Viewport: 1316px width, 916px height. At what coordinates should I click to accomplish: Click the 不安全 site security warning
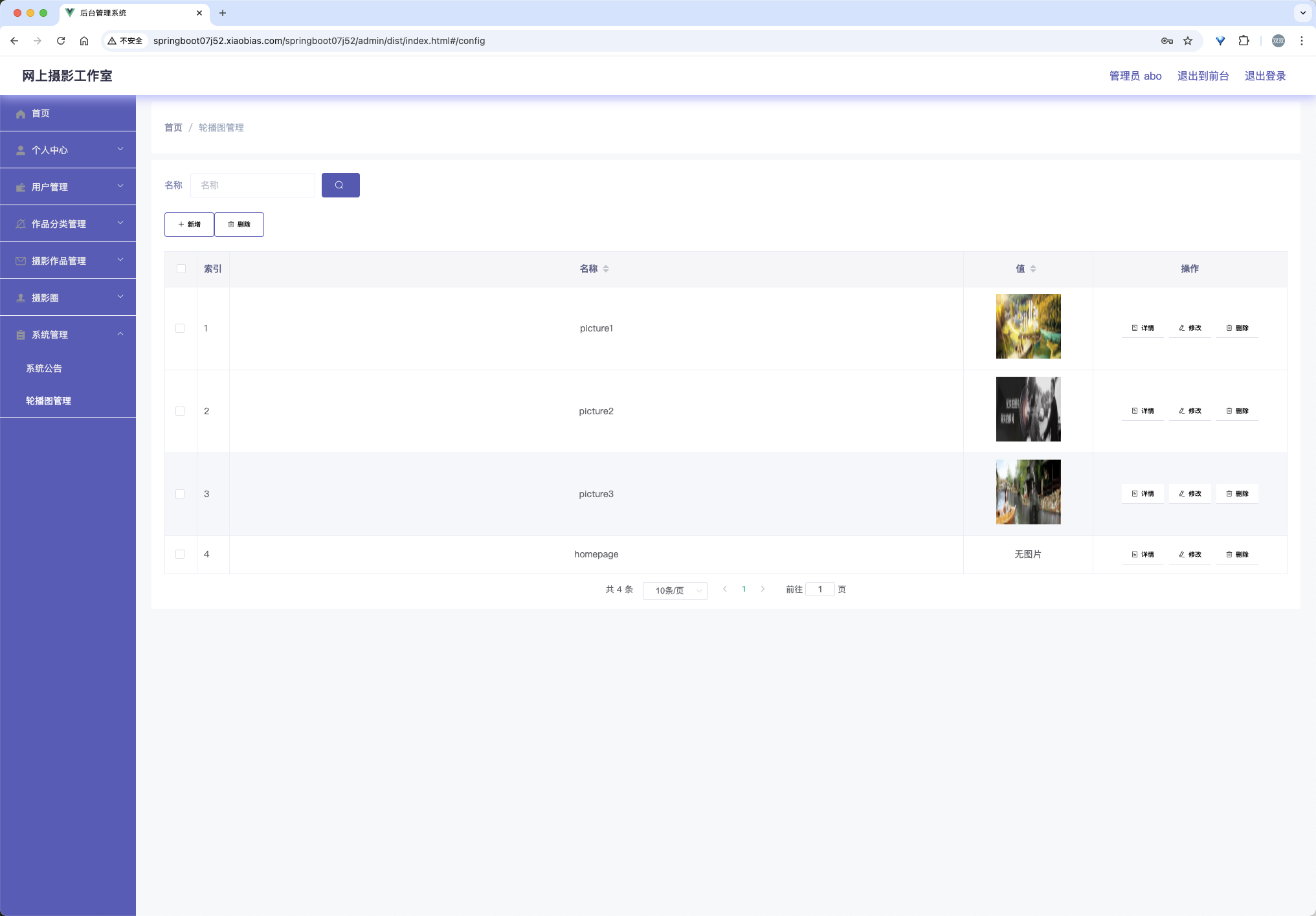(x=126, y=41)
